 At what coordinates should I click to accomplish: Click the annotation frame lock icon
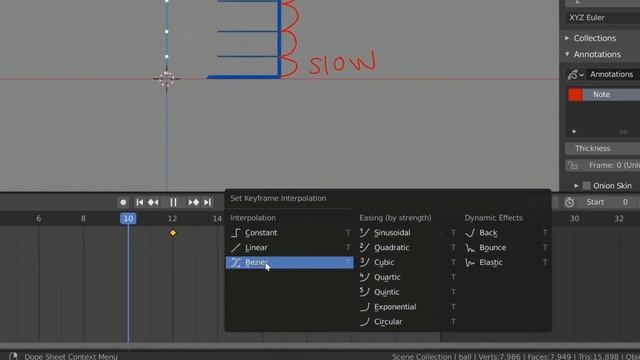tap(573, 165)
